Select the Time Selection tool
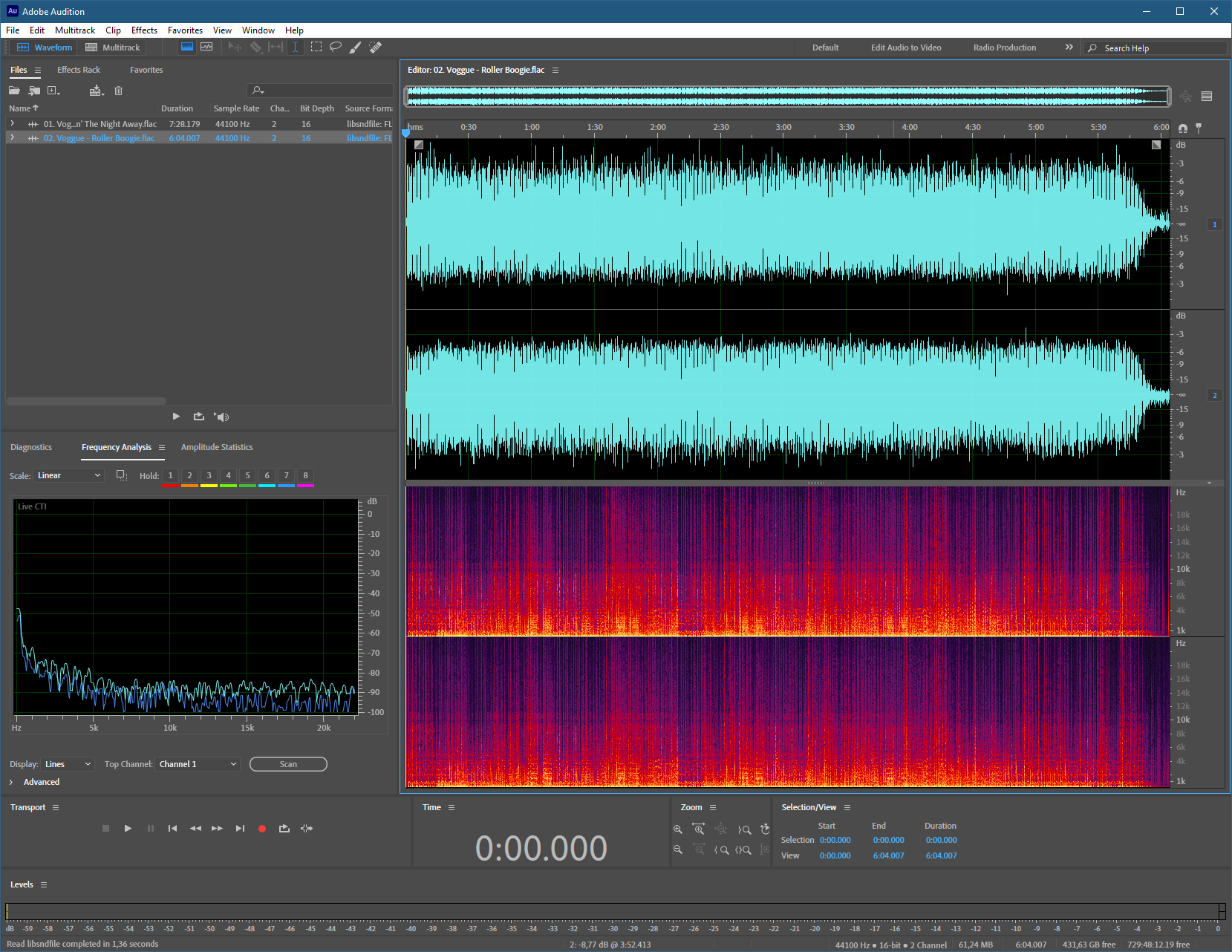Viewport: 1232px width, 952px height. pyautogui.click(x=295, y=47)
